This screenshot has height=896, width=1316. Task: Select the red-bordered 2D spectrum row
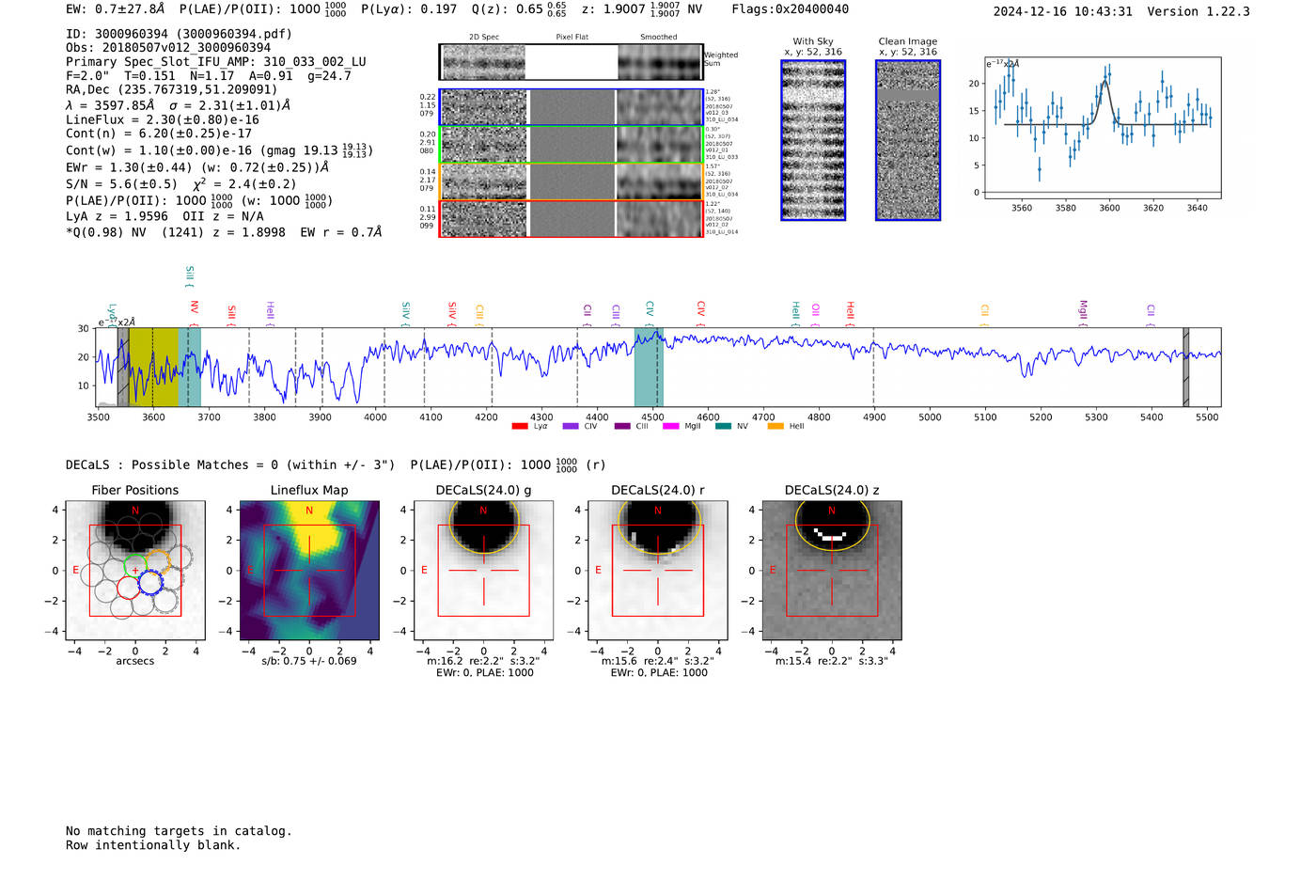(572, 219)
